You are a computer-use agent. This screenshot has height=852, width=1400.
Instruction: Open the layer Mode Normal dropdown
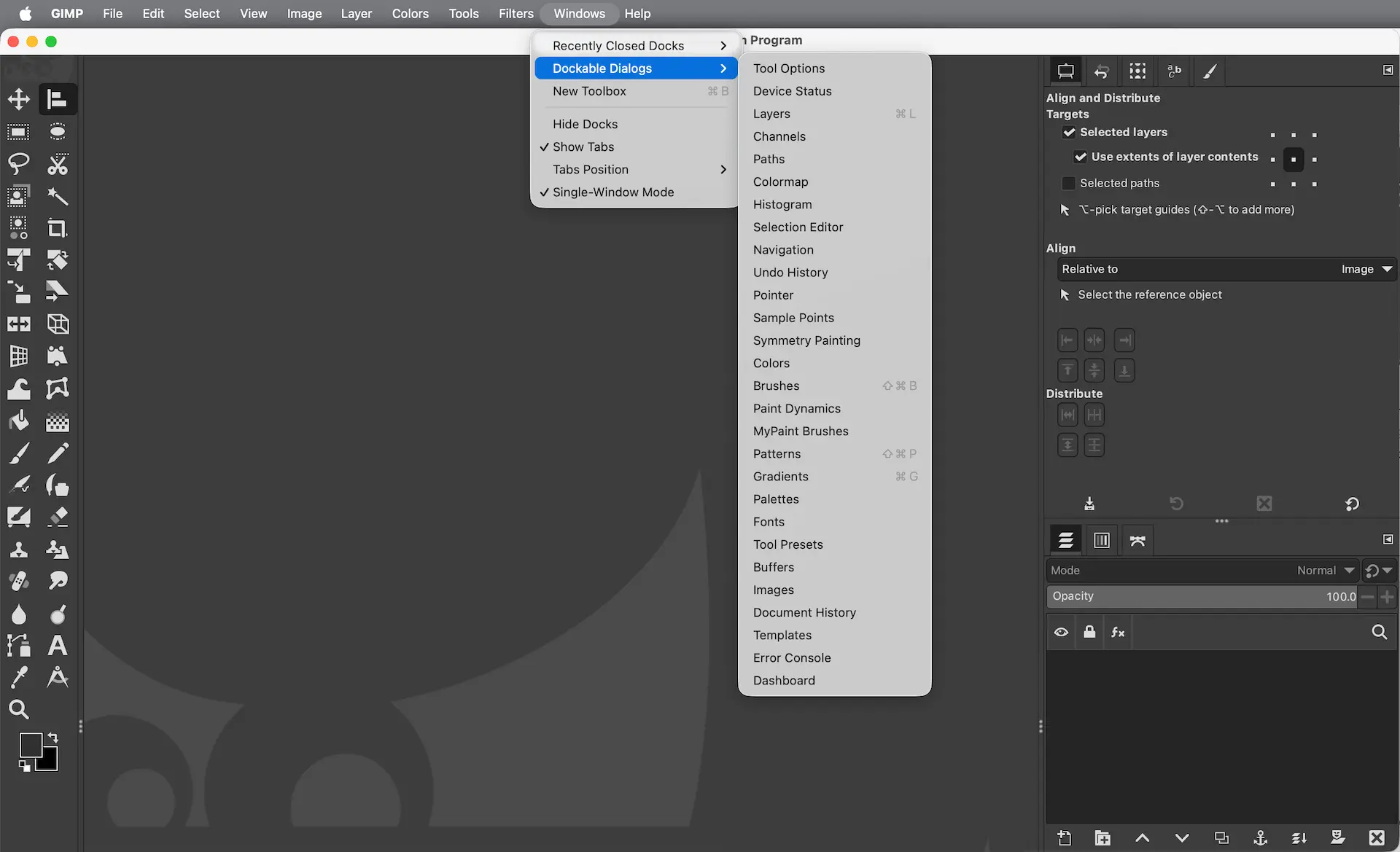1202,571
